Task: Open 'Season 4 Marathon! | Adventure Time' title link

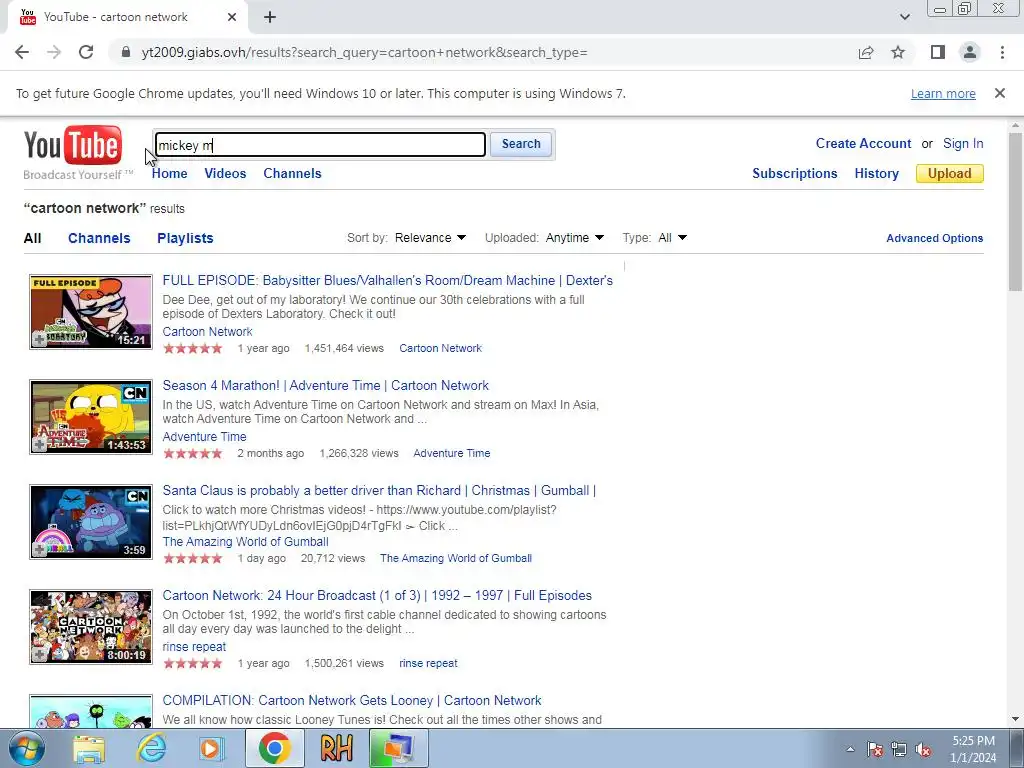Action: [x=326, y=385]
